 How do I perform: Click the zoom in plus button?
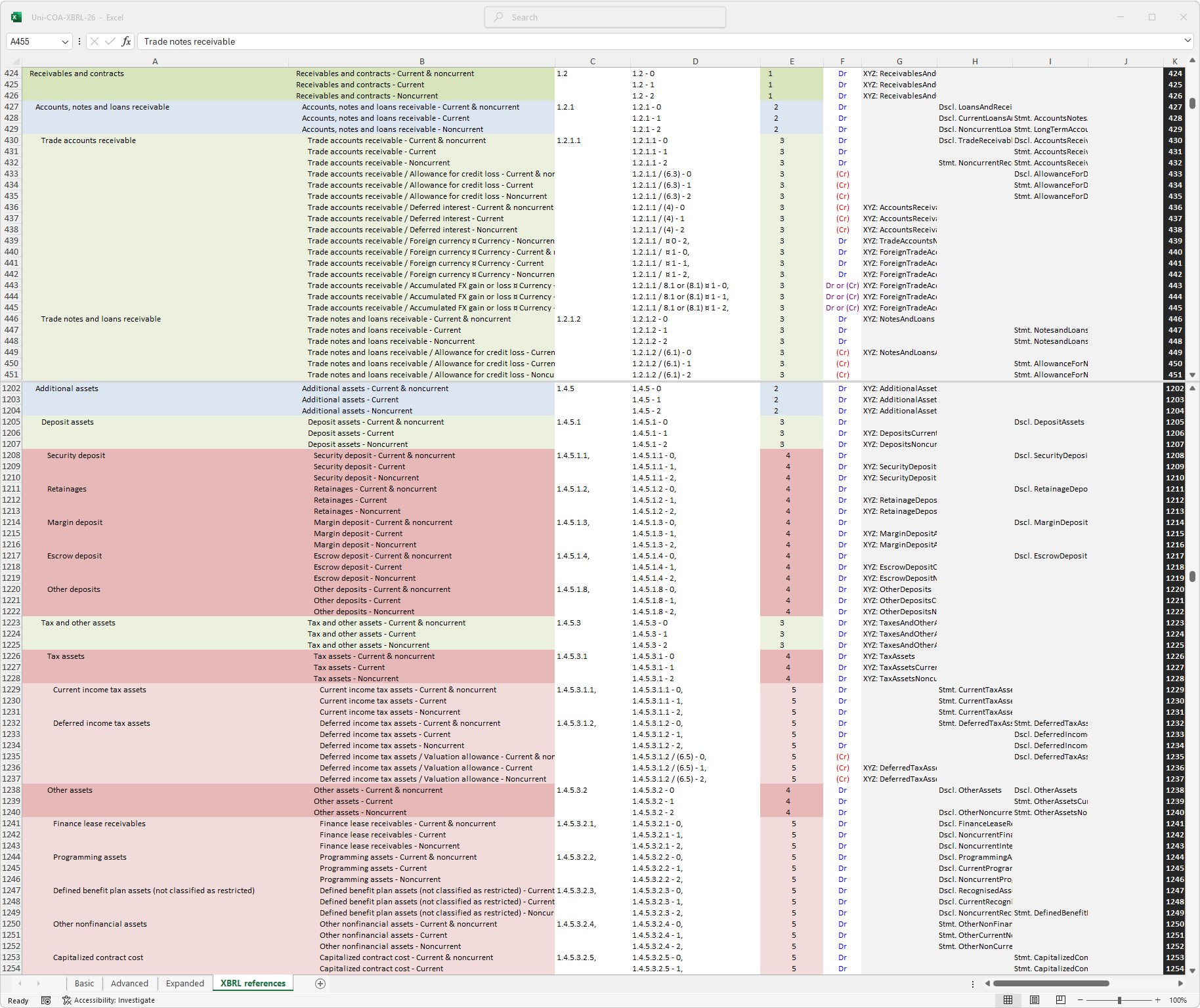[1157, 1000]
